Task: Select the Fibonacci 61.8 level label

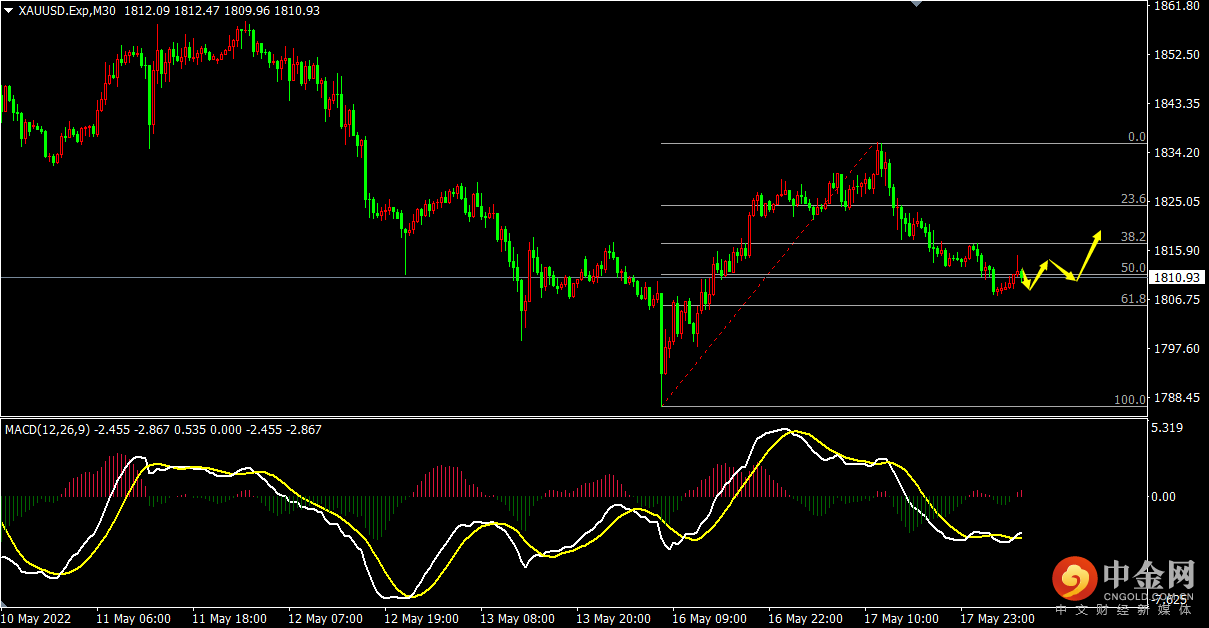Action: [1133, 299]
